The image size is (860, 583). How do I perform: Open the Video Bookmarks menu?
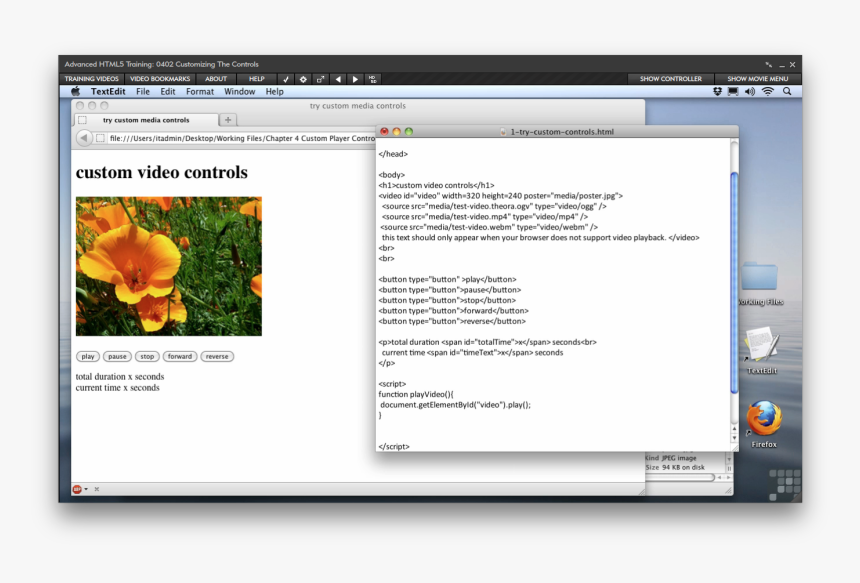160,79
